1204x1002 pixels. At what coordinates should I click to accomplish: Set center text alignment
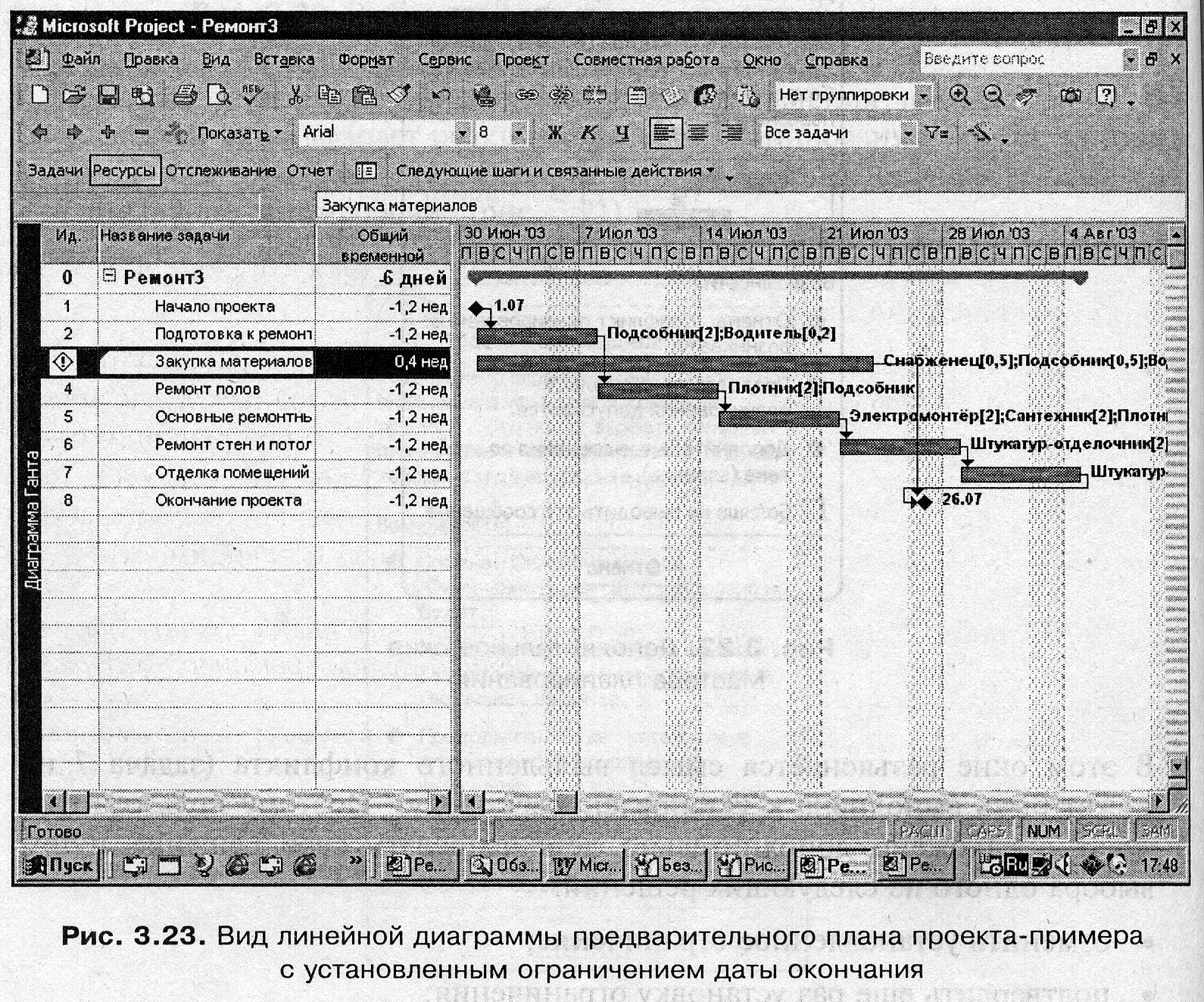pyautogui.click(x=698, y=133)
